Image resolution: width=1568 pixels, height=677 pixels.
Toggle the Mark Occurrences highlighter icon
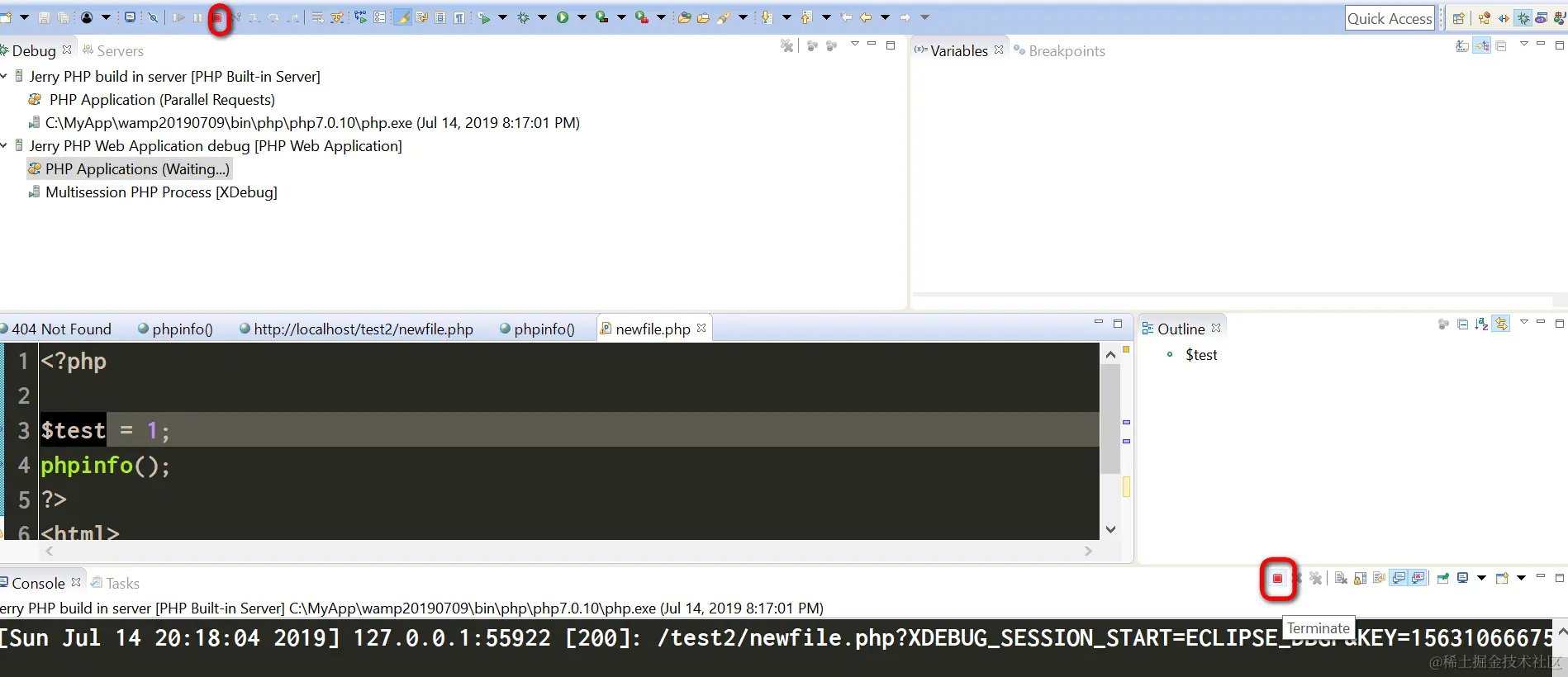pos(402,17)
